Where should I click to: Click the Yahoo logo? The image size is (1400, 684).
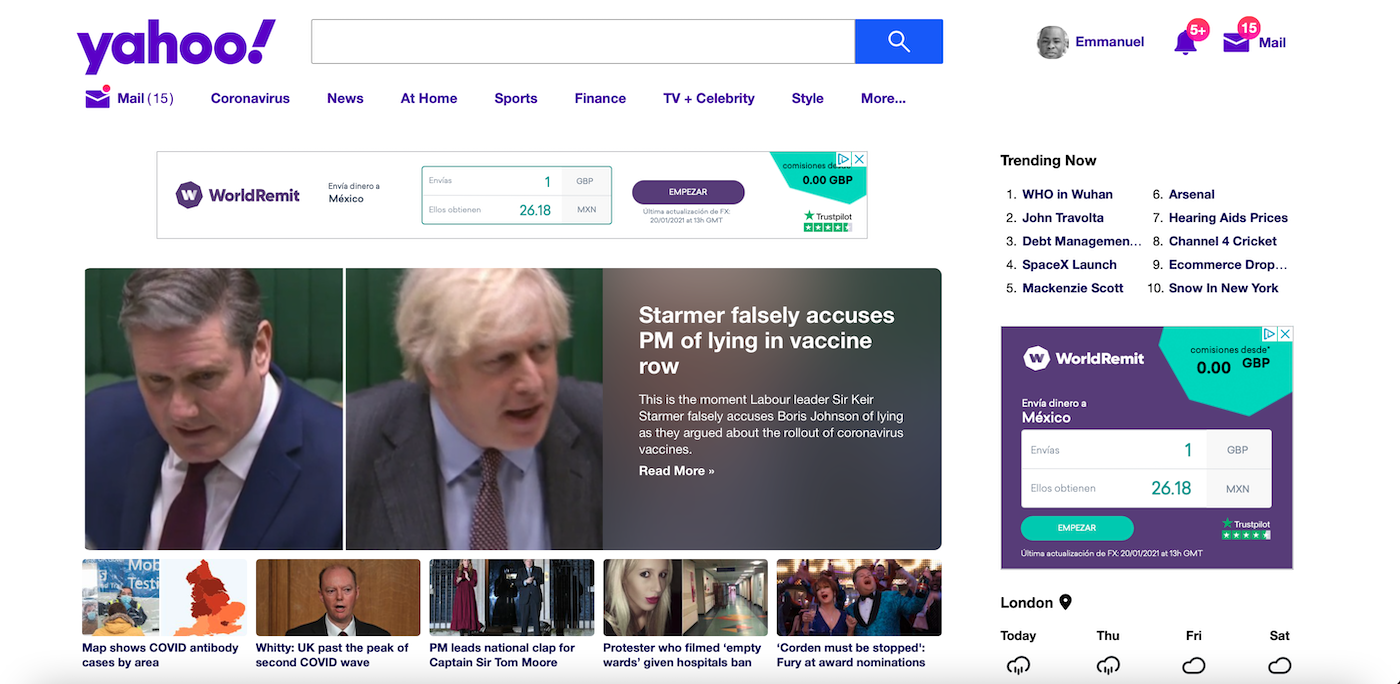[x=176, y=46]
